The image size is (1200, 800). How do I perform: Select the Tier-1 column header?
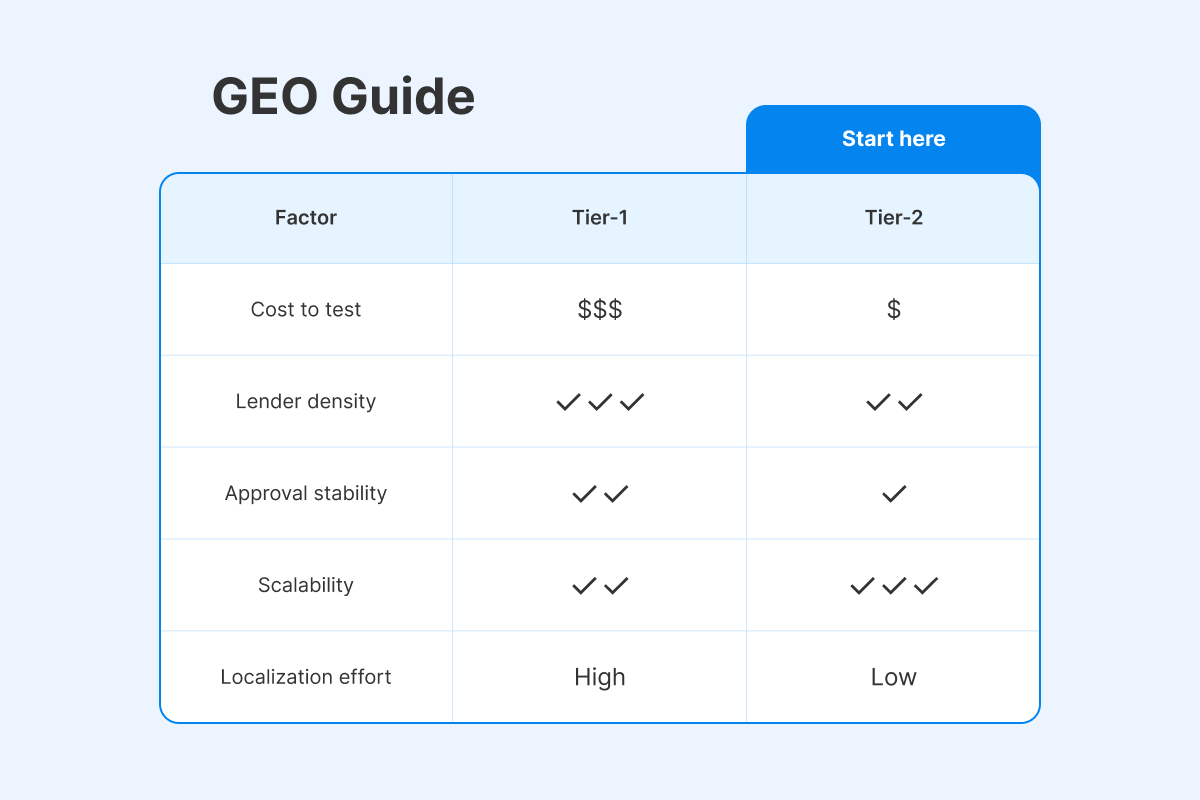pyautogui.click(x=600, y=218)
